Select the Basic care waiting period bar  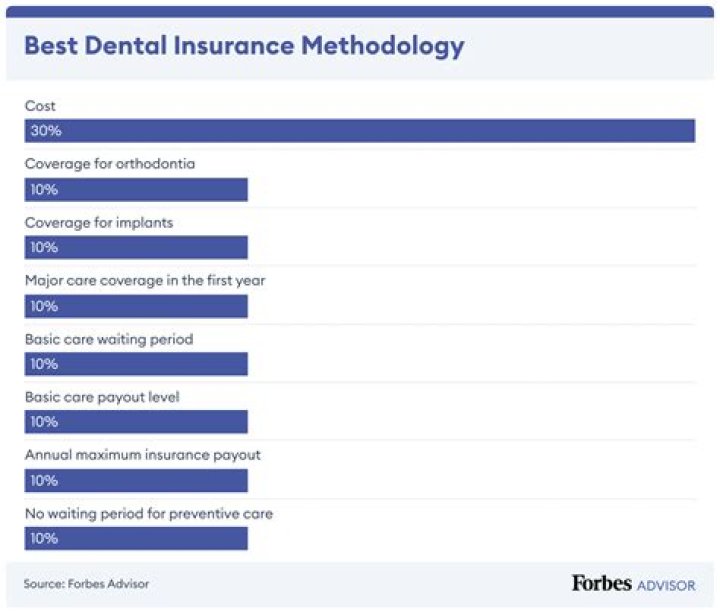(x=136, y=364)
